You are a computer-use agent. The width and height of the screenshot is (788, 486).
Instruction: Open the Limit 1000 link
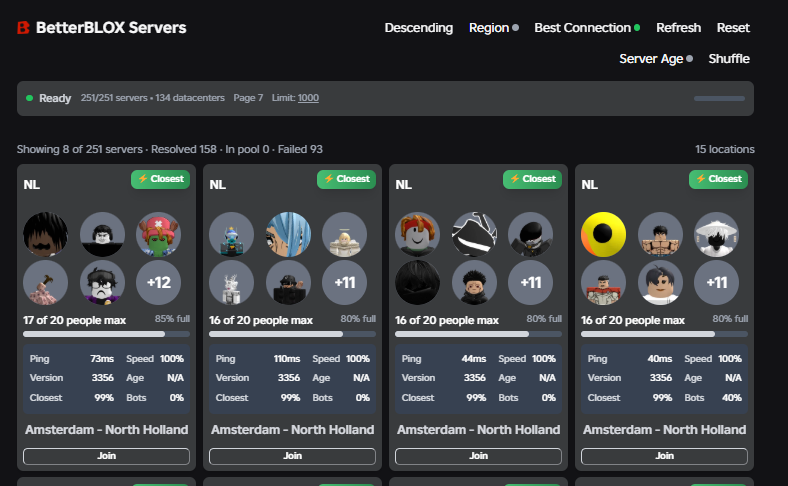click(308, 98)
